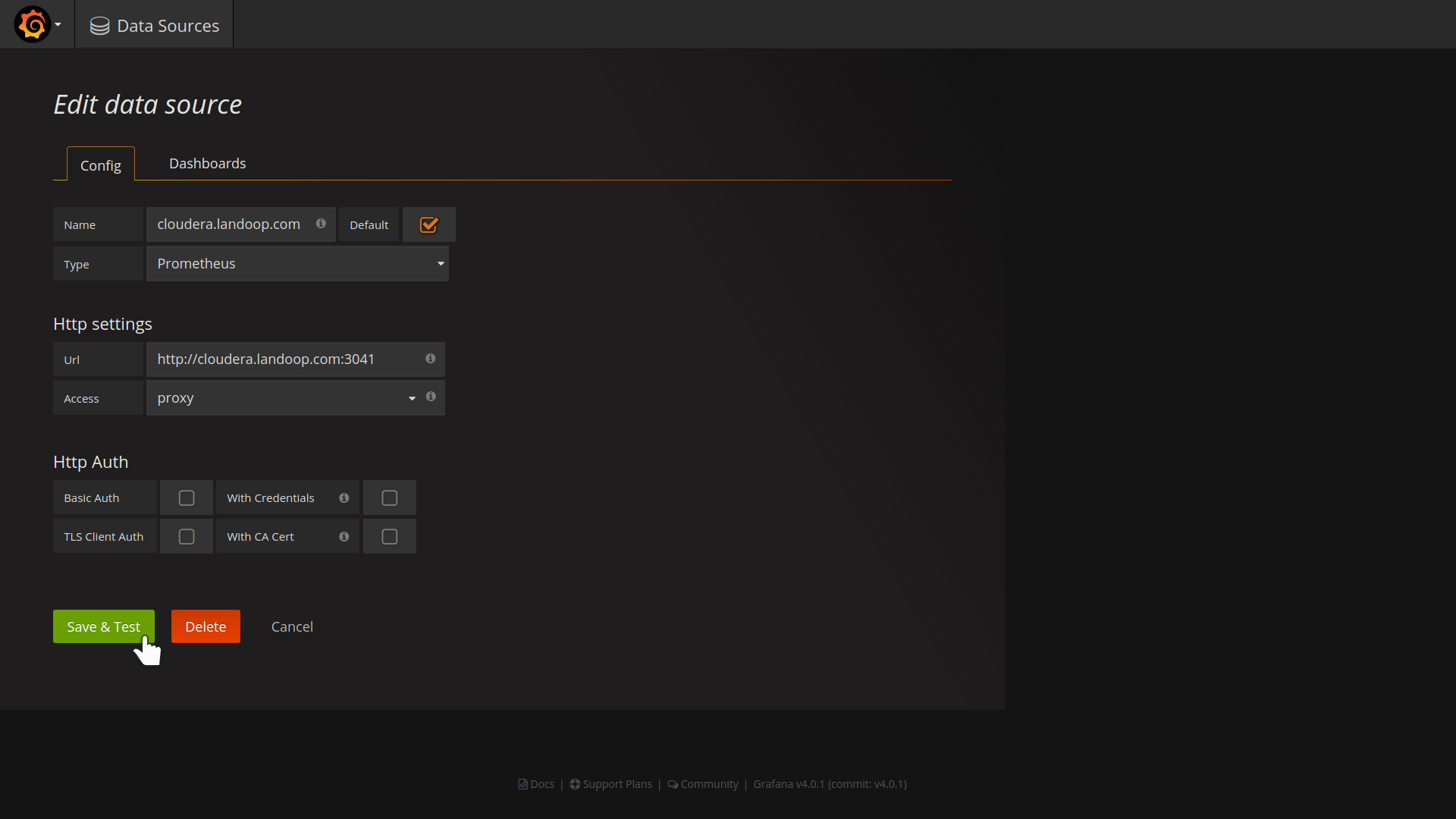Show the Access info tooltip icon

(431, 396)
